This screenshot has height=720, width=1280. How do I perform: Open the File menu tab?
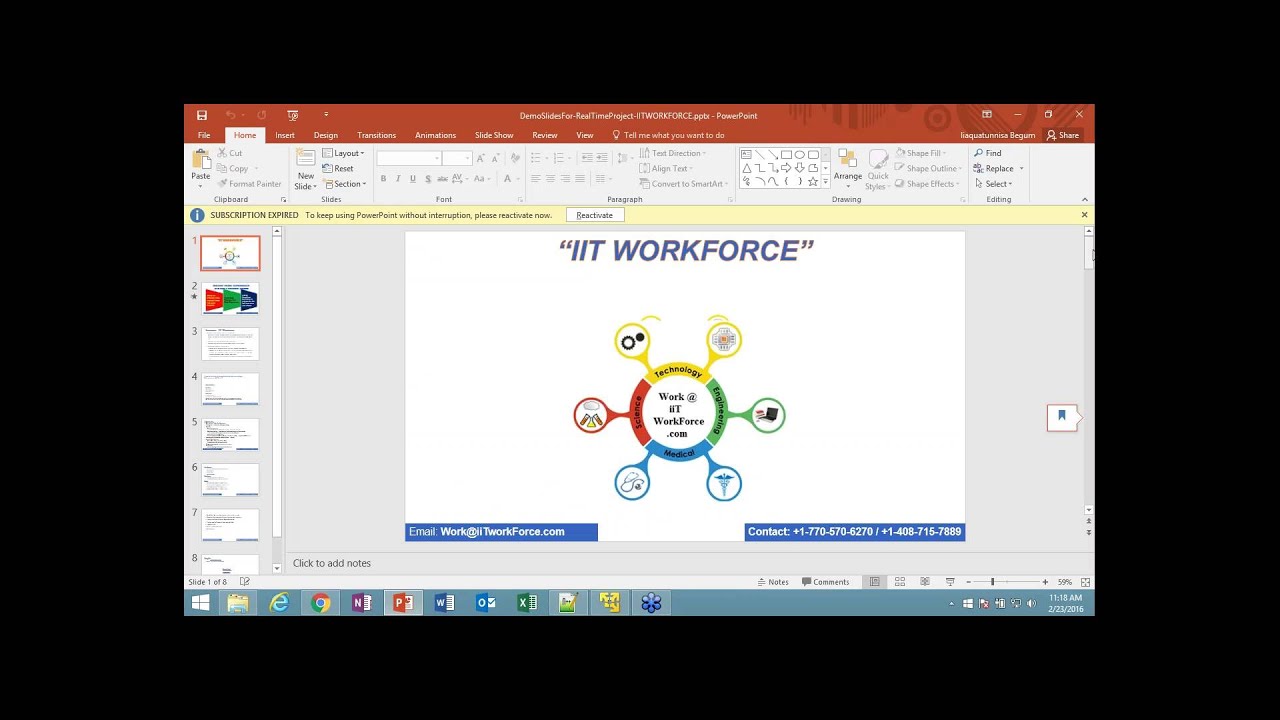pyautogui.click(x=204, y=135)
